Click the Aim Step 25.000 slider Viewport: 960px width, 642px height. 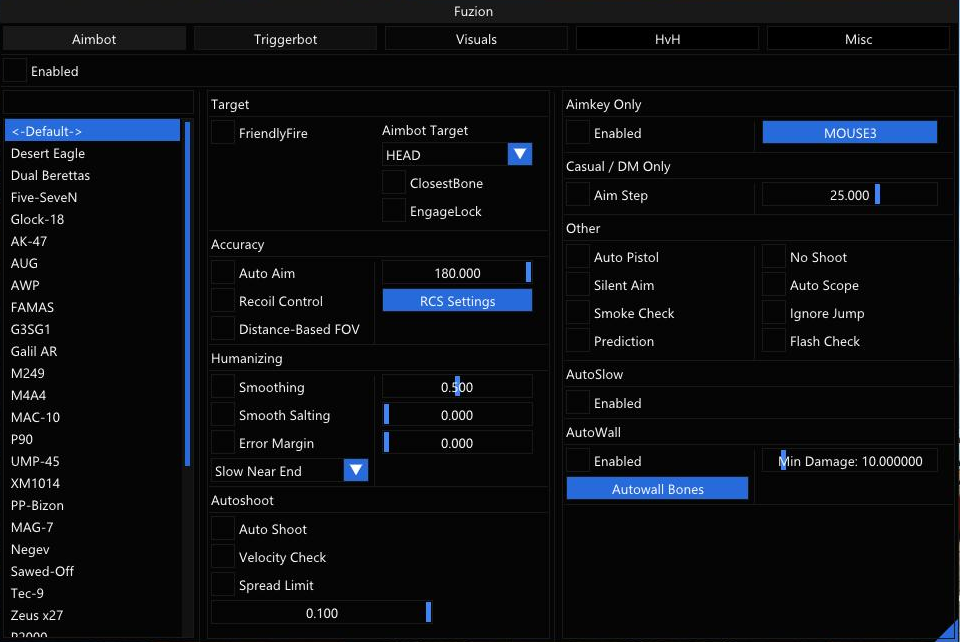tap(850, 195)
